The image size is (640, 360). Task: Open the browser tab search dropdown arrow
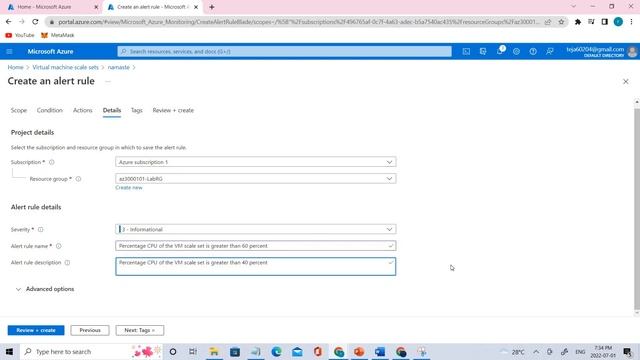pyautogui.click(x=573, y=7)
